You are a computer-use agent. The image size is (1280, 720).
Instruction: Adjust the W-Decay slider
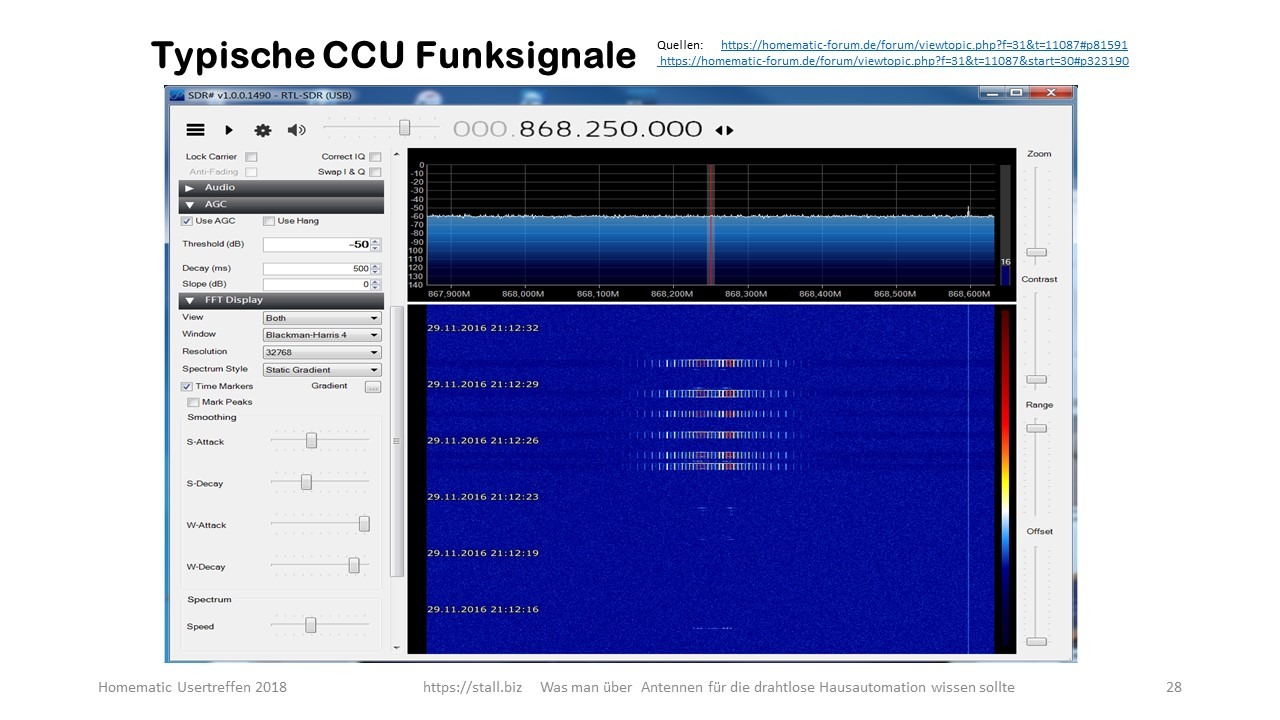pos(354,566)
